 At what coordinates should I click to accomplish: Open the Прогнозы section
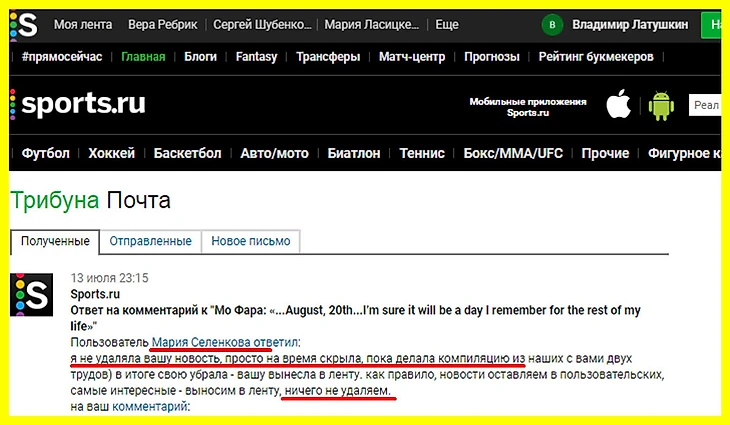492,57
